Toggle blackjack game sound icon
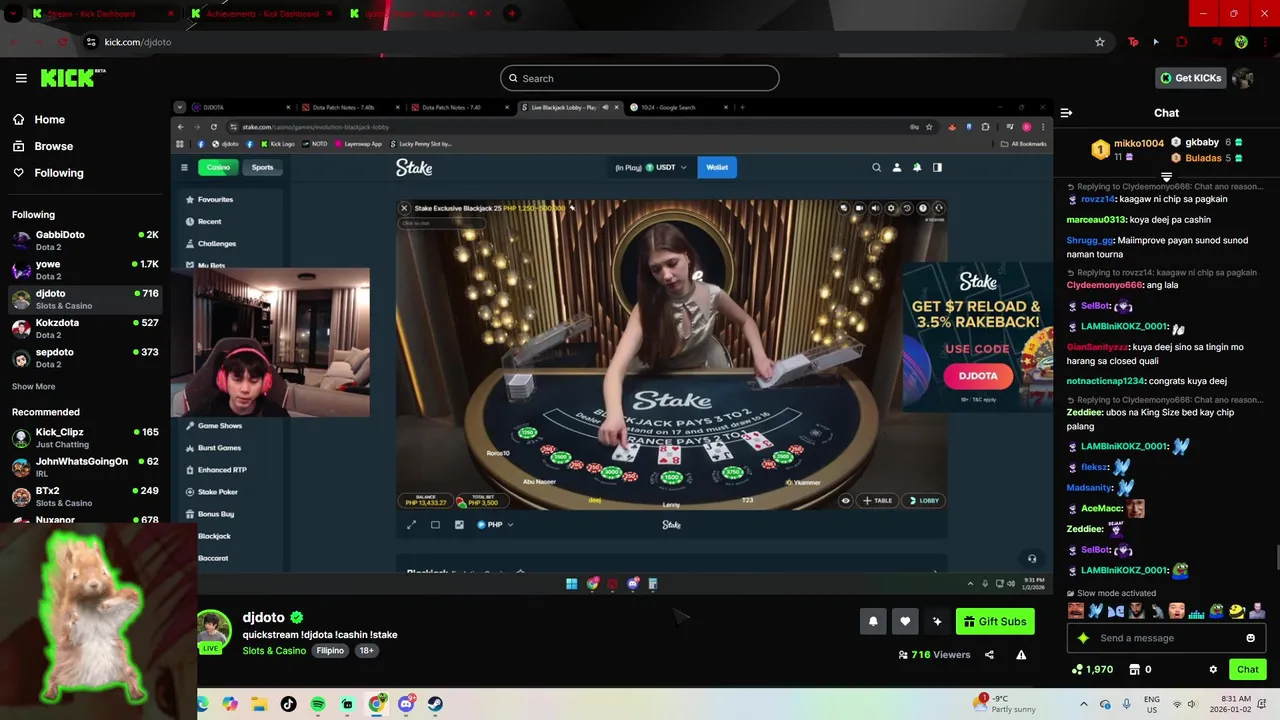1280x720 pixels. coord(875,208)
